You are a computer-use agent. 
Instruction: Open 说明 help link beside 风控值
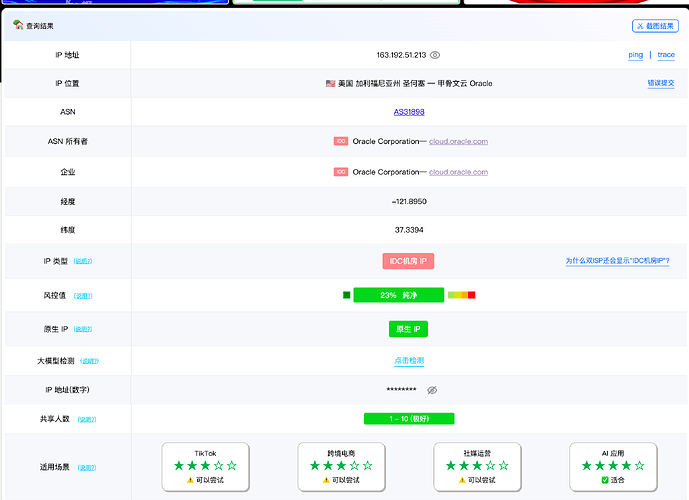[83, 296]
